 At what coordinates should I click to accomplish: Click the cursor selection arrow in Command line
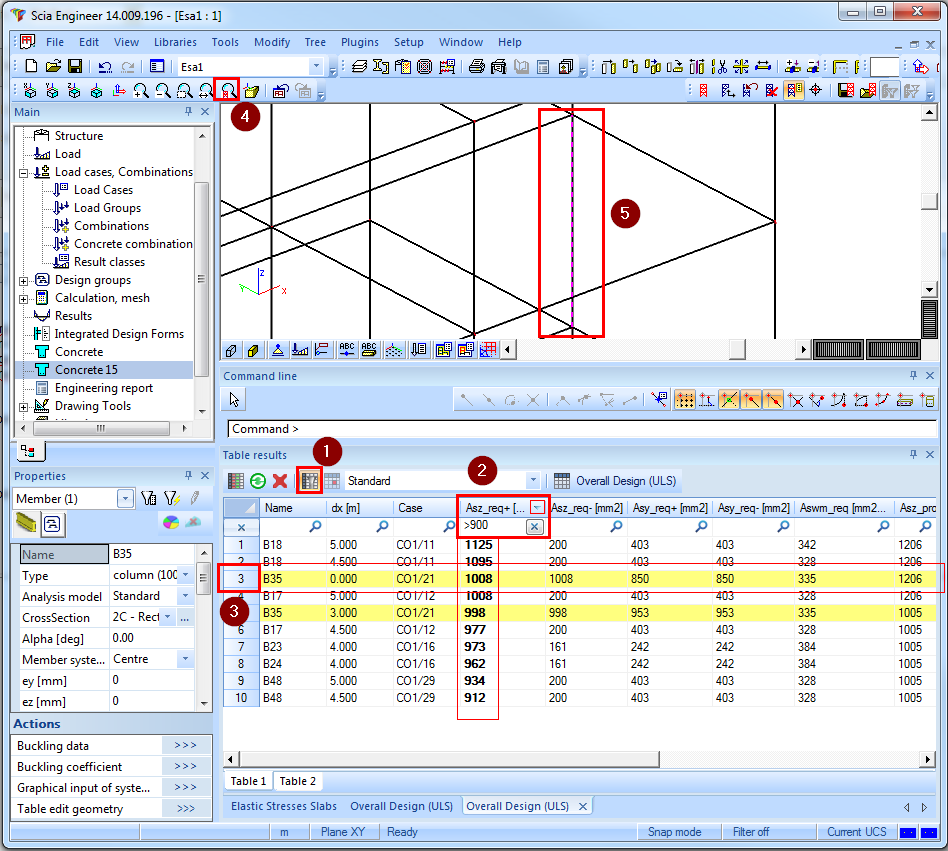235,400
